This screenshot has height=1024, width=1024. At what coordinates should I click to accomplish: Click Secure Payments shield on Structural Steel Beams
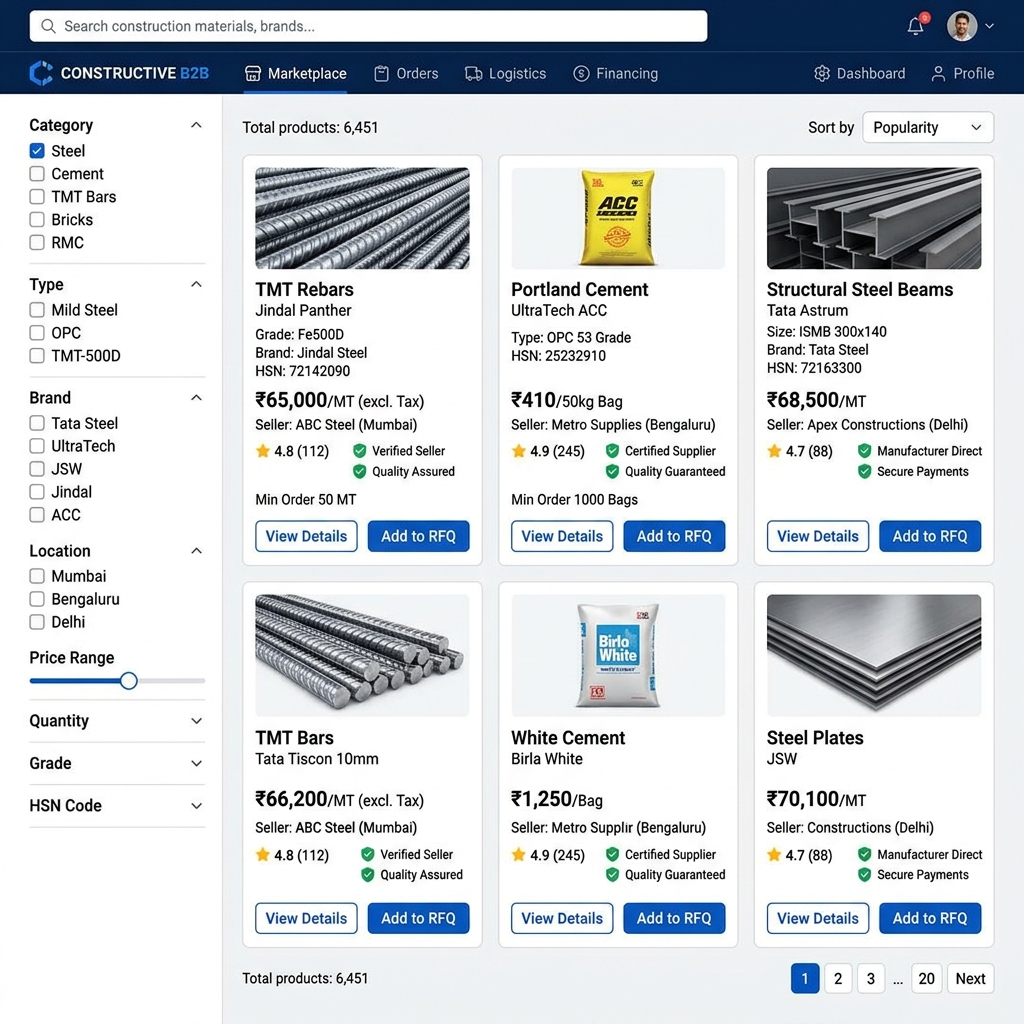click(x=865, y=472)
